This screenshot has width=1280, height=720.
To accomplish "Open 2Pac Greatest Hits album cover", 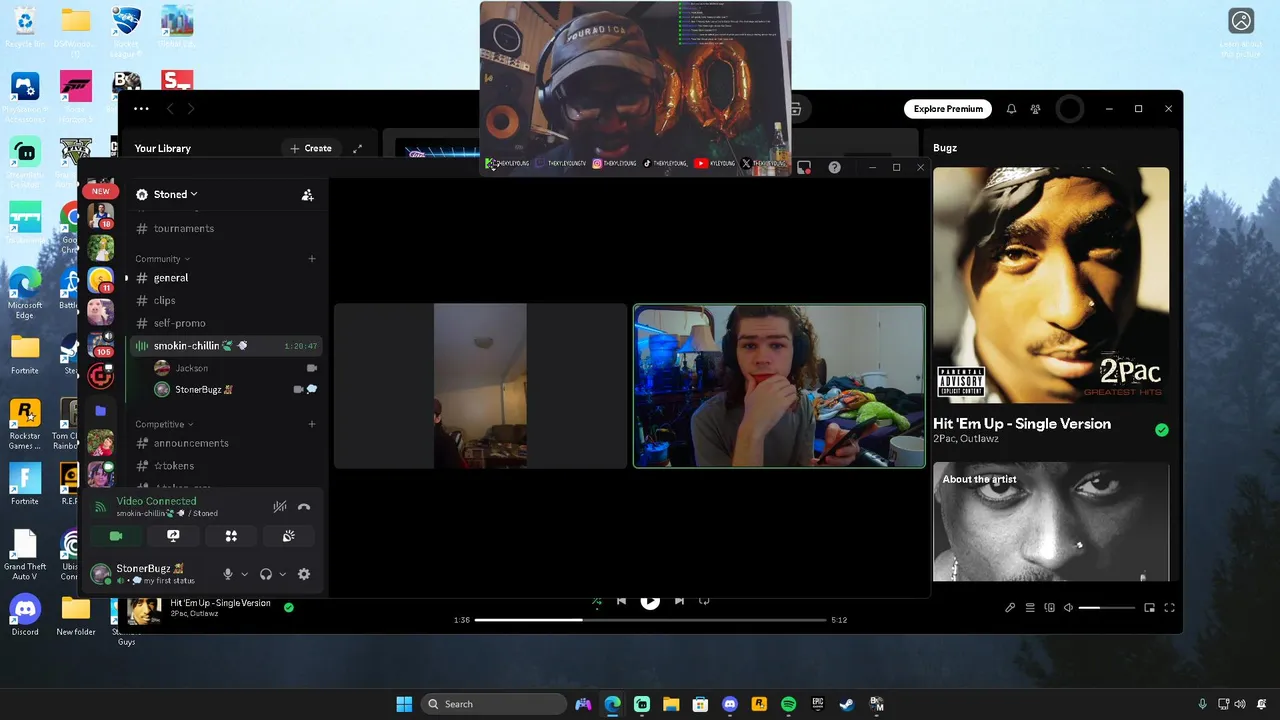I will tap(1051, 285).
